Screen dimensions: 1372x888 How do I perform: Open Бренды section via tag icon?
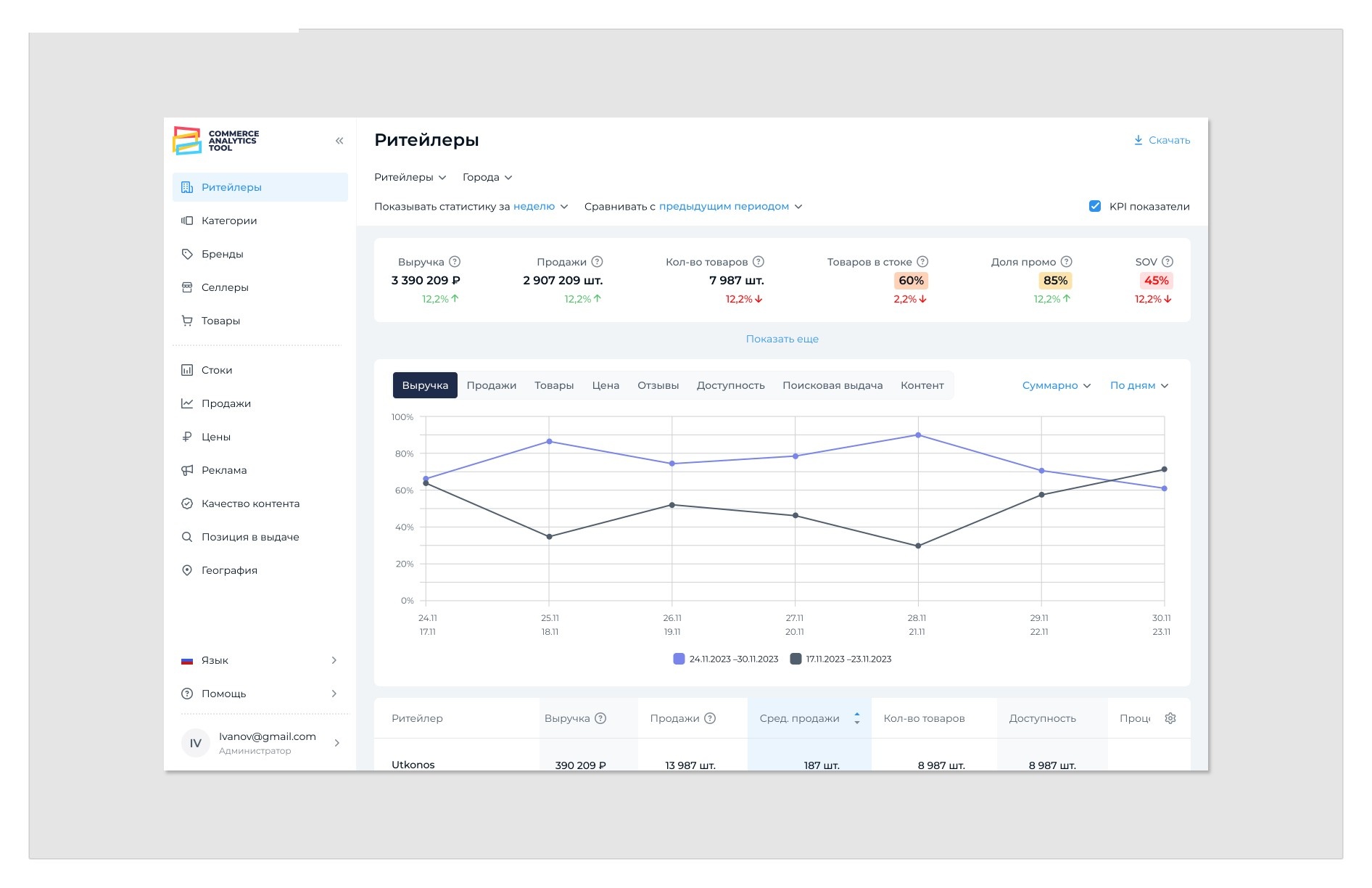pyautogui.click(x=187, y=254)
